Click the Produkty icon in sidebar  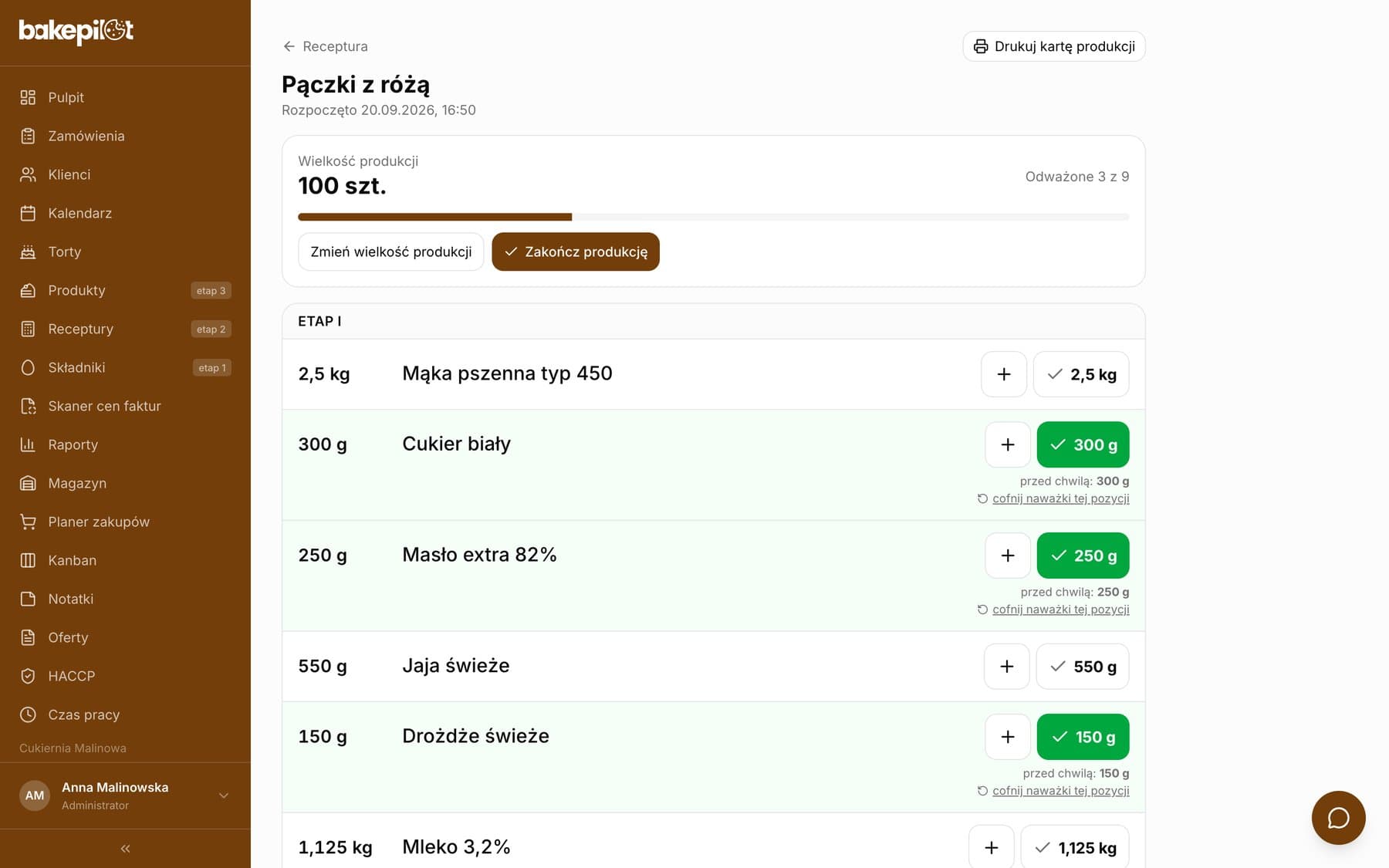click(x=28, y=290)
